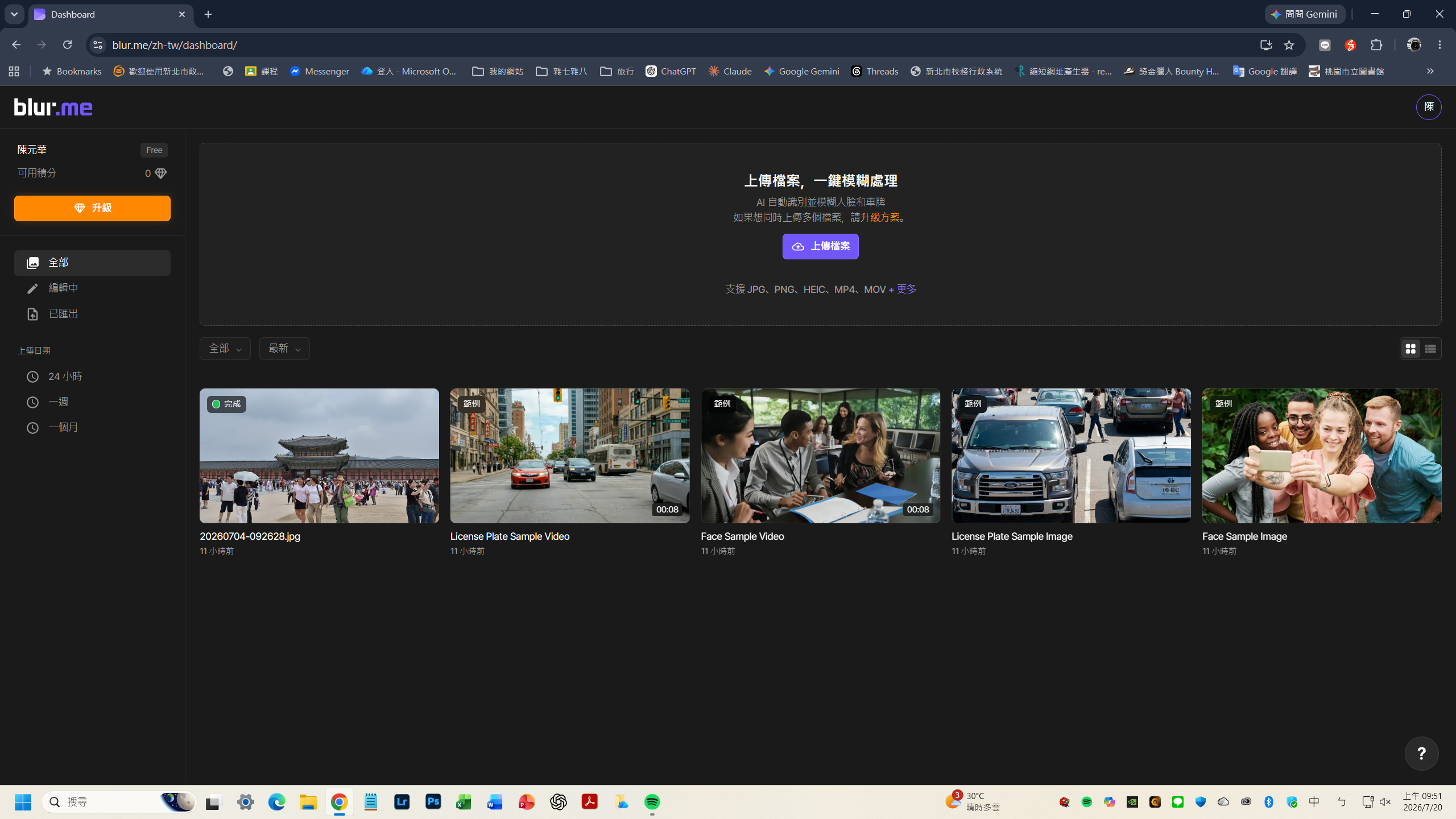The image size is (1456, 819).
Task: Open the Google Gemini bookmark
Action: point(802,71)
